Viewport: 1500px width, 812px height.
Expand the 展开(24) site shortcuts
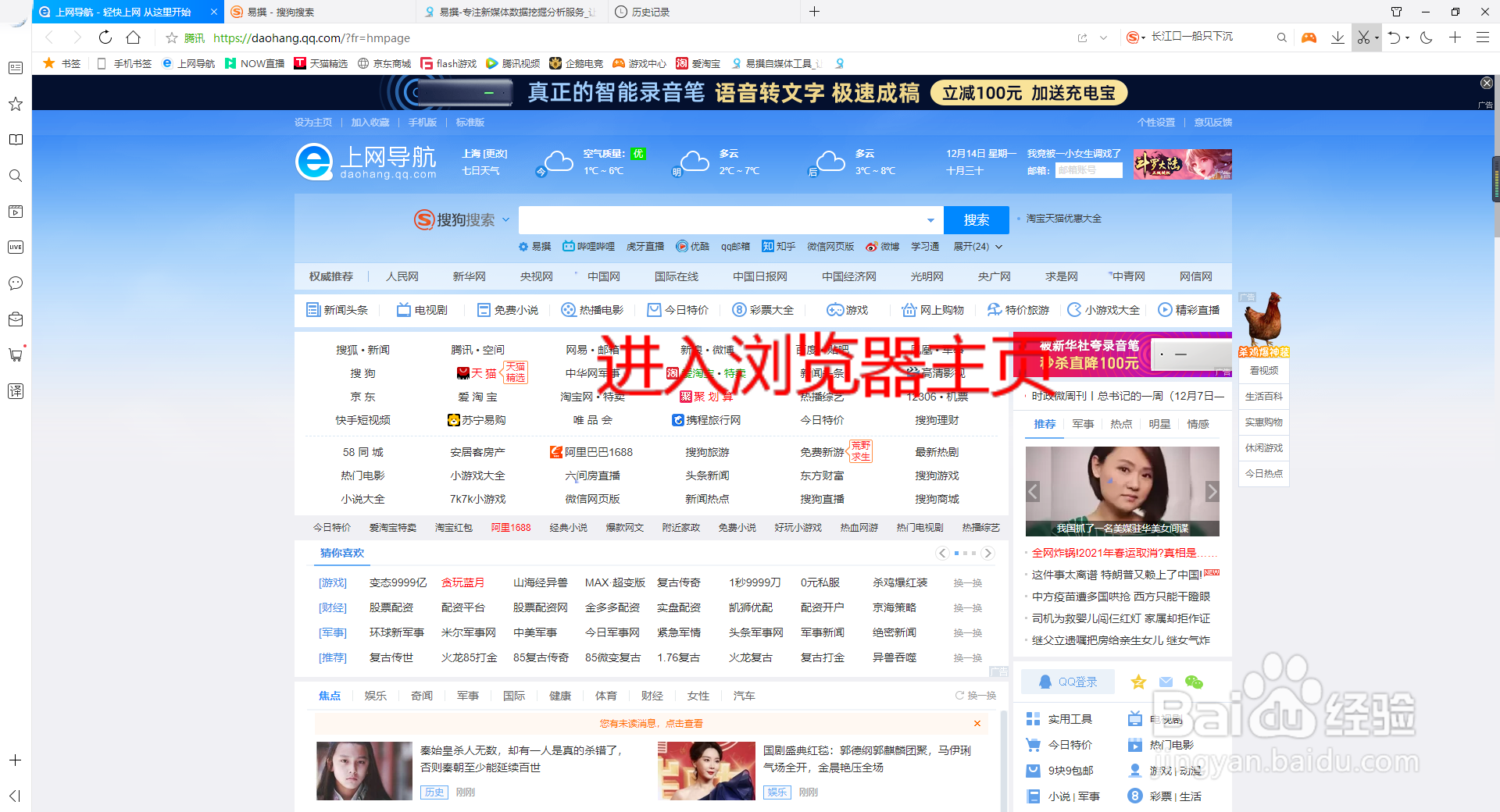(977, 247)
